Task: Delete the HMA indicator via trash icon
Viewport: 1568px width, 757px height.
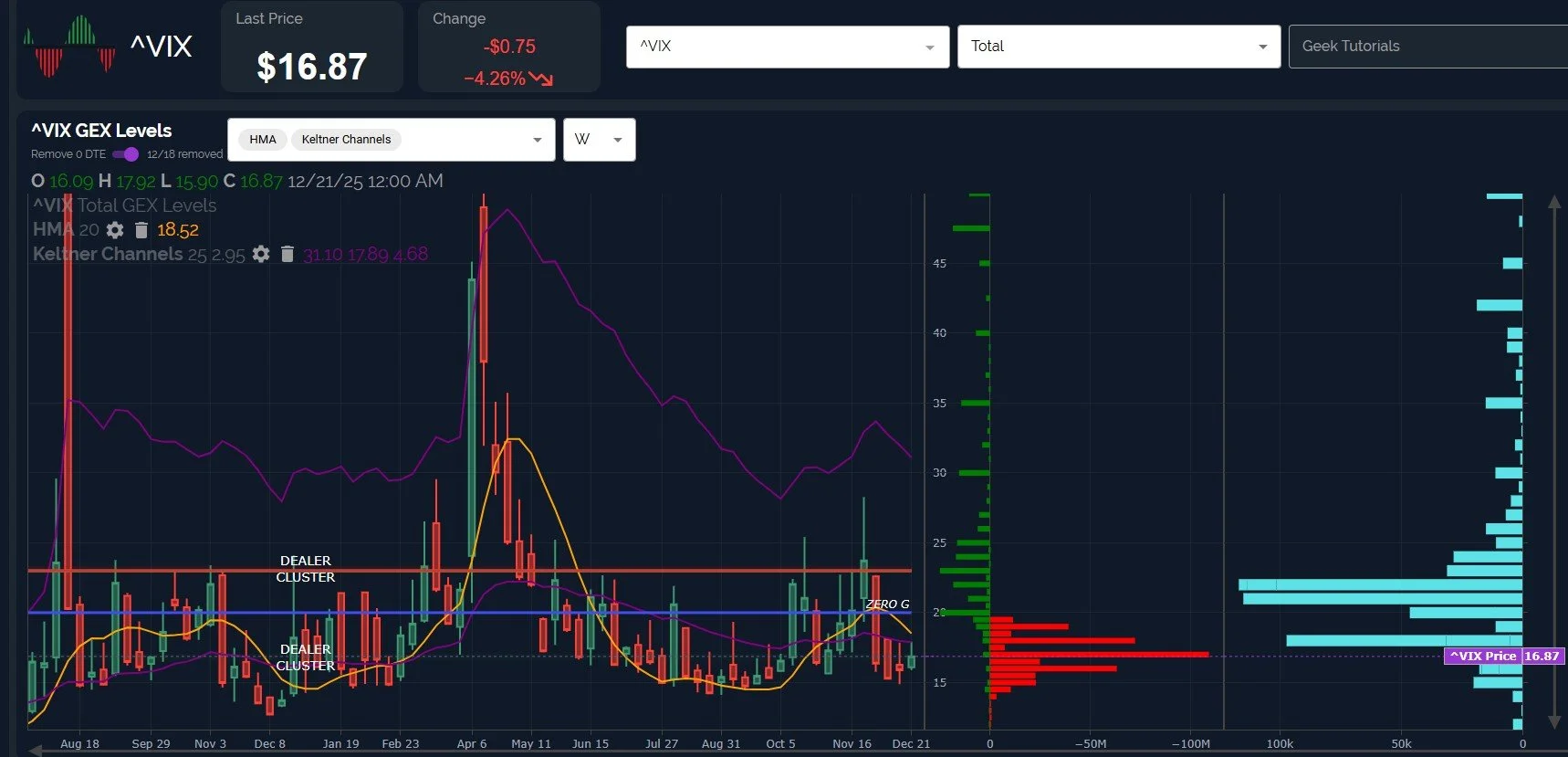Action: click(141, 230)
